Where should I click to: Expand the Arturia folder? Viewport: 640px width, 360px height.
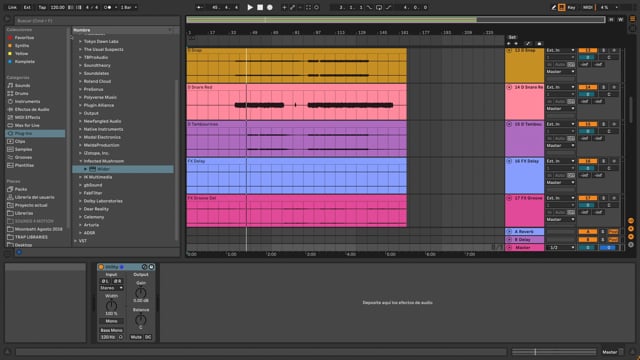click(80, 225)
